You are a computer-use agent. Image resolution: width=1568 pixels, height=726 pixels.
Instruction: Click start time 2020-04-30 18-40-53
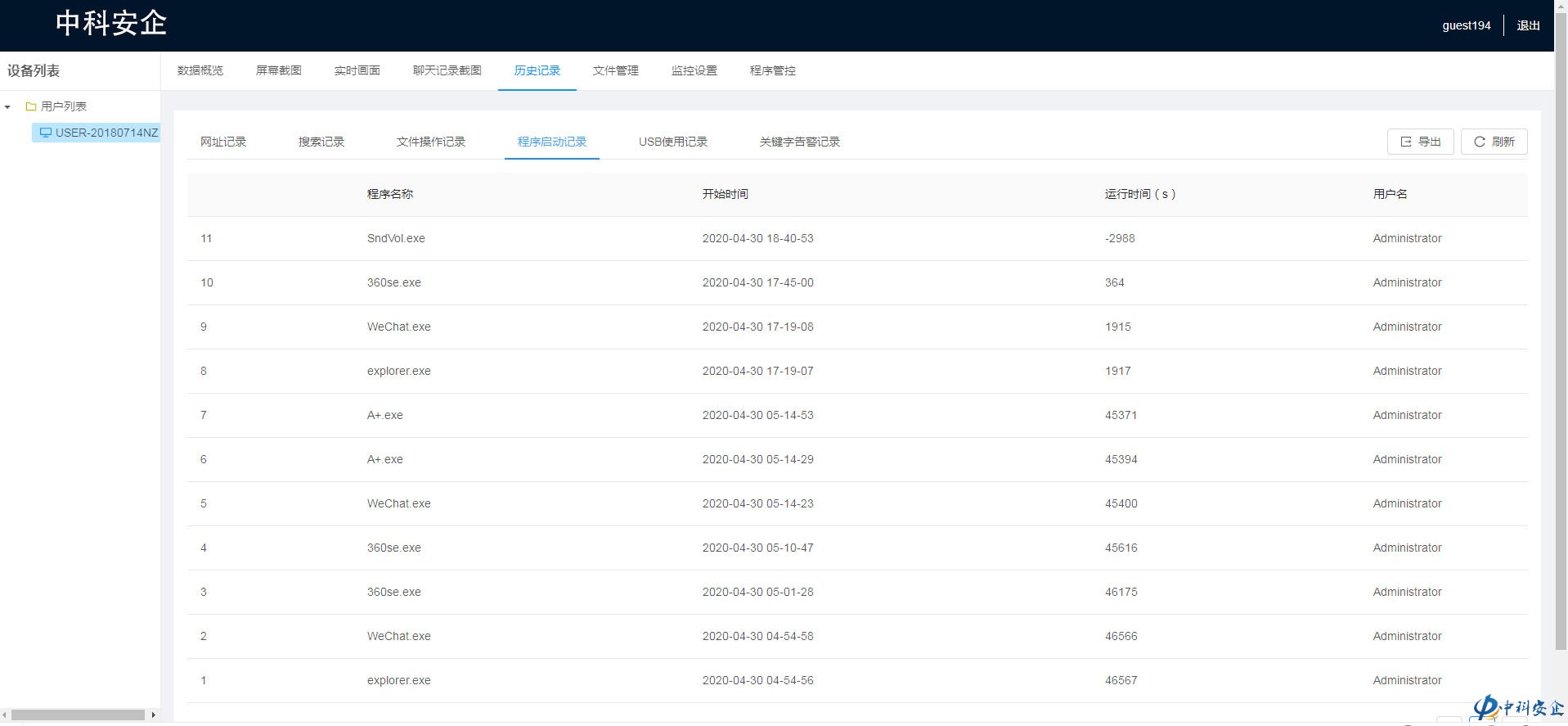point(758,238)
